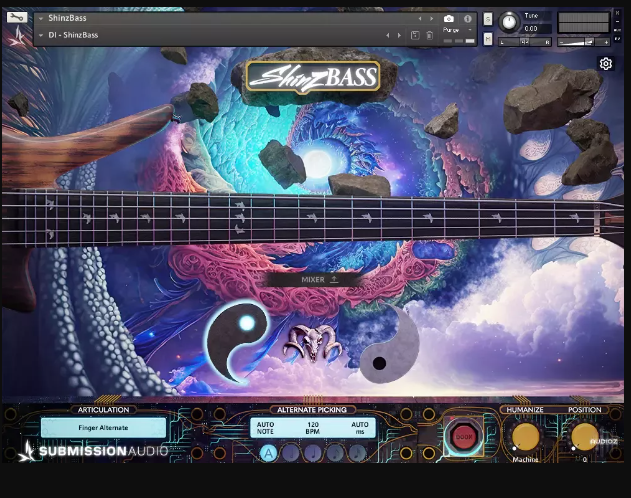This screenshot has height=498, width=631.
Task: Delete snapshot using the trash icon
Action: [x=430, y=35]
